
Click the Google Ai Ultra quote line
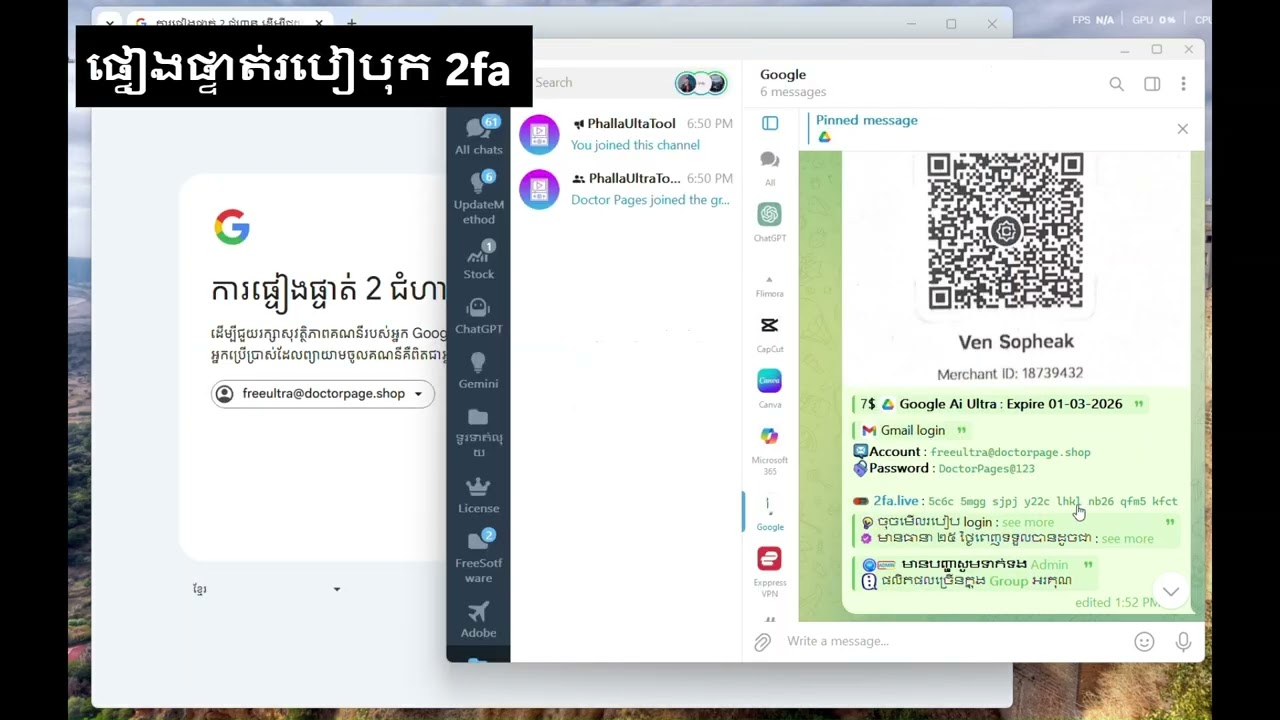(999, 404)
